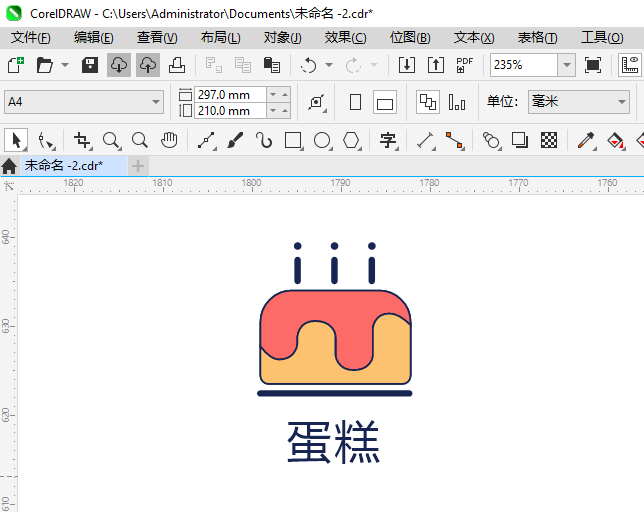This screenshot has width=644, height=512.
Task: Open the Open-file dropdown arrow
Action: click(x=65, y=65)
